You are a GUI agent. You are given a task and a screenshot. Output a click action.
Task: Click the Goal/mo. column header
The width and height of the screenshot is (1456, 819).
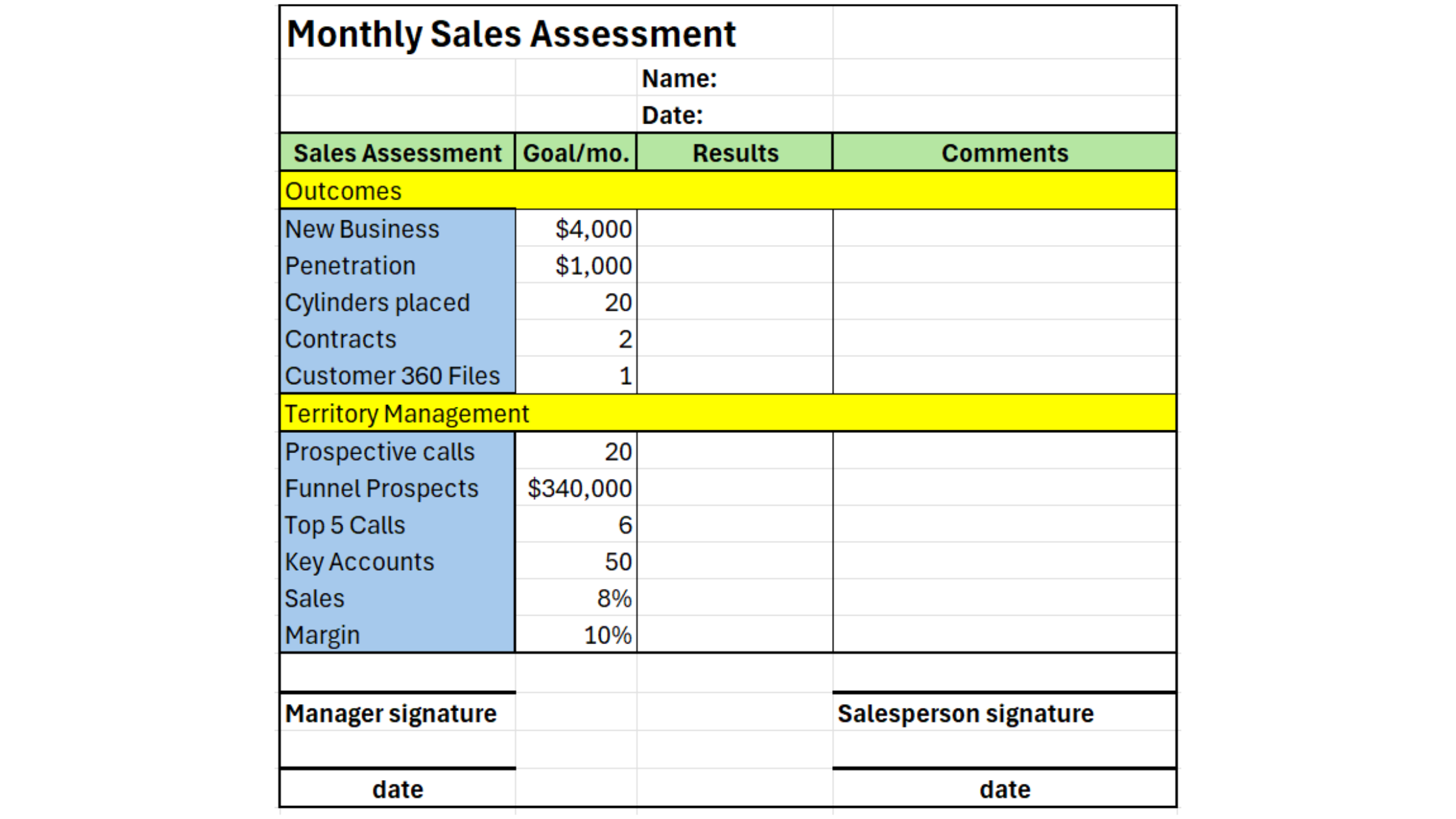click(576, 153)
